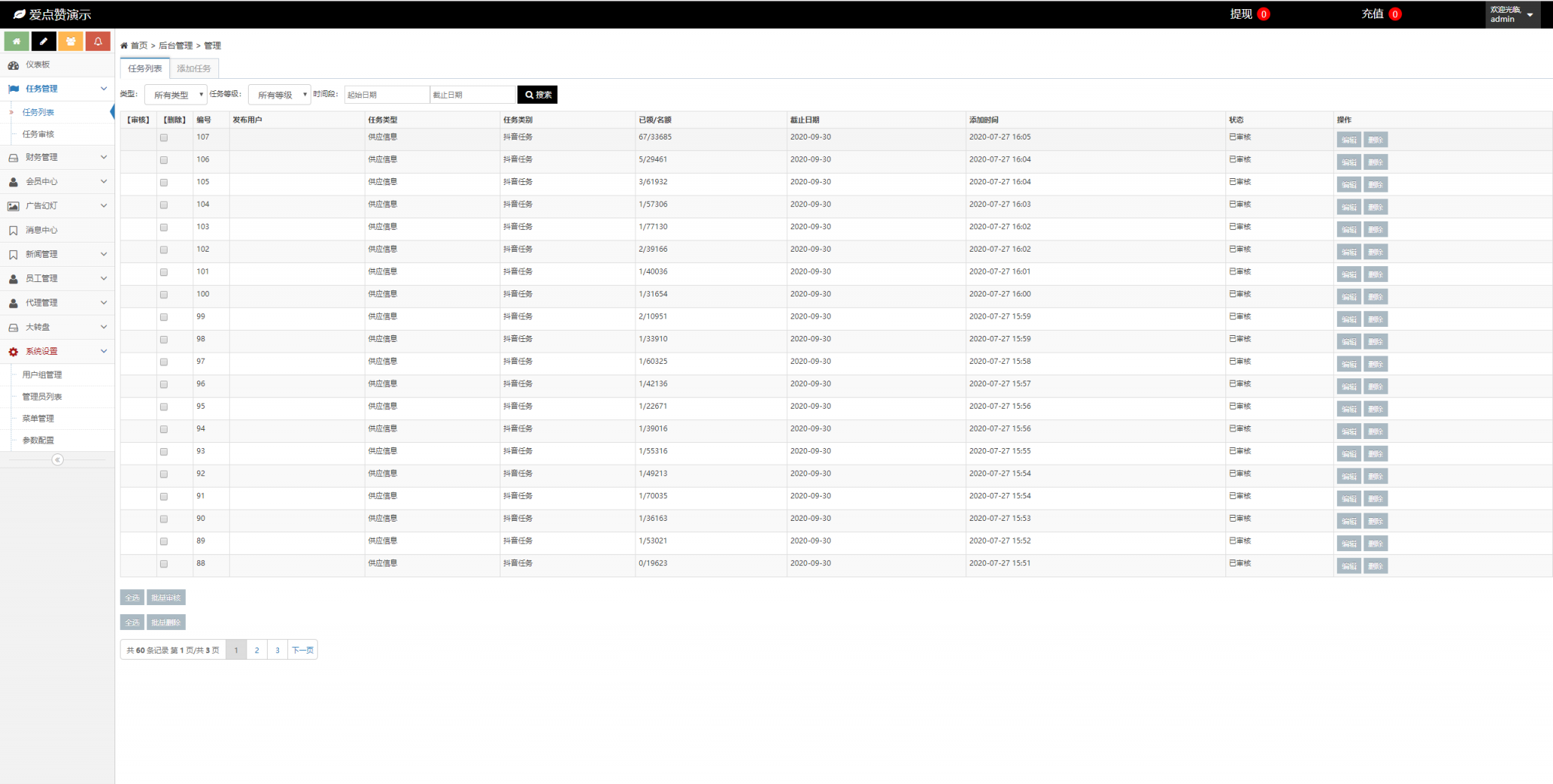
Task: Open 任务审核 in the sidebar
Action: [x=39, y=134]
